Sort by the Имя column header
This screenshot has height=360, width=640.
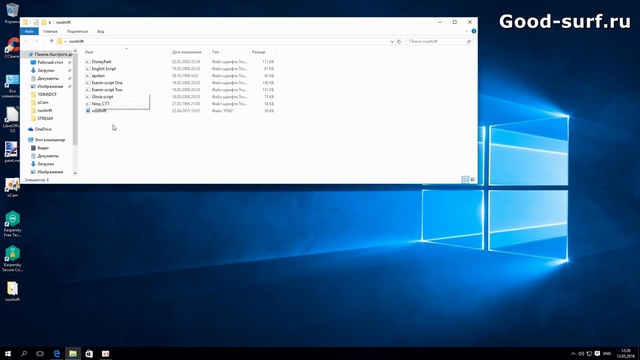click(x=89, y=52)
